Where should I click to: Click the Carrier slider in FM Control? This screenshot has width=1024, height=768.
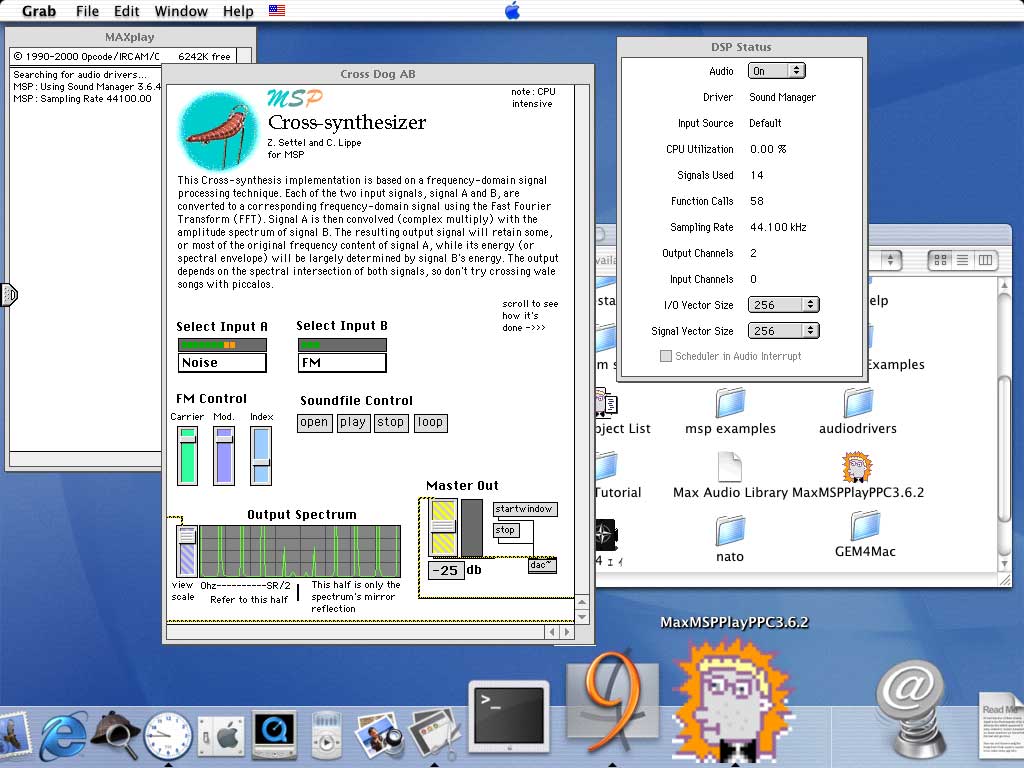point(187,456)
